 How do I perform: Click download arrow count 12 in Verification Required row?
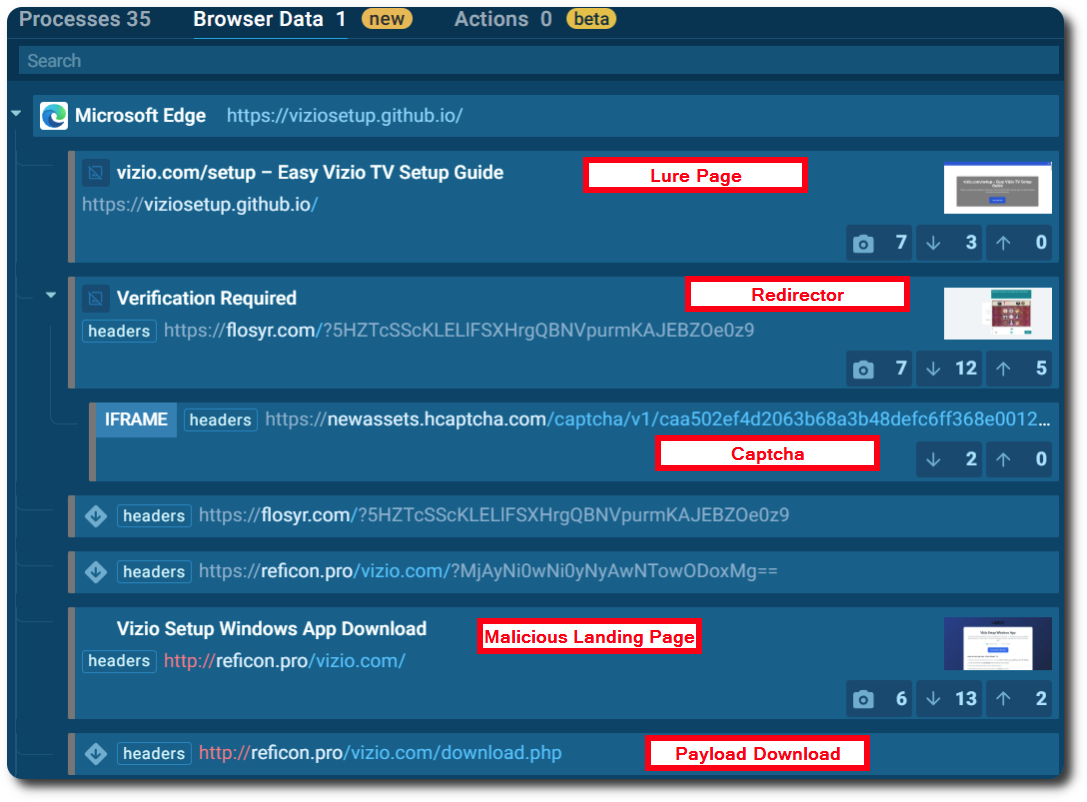[950, 368]
